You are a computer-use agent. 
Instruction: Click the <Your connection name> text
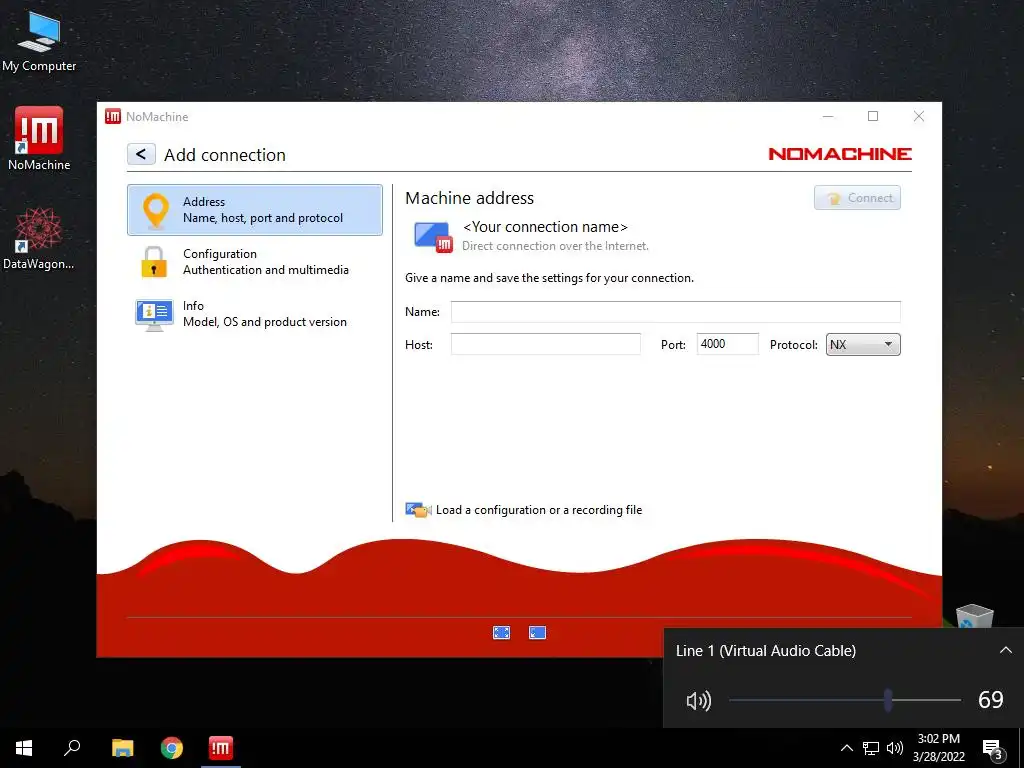point(545,227)
